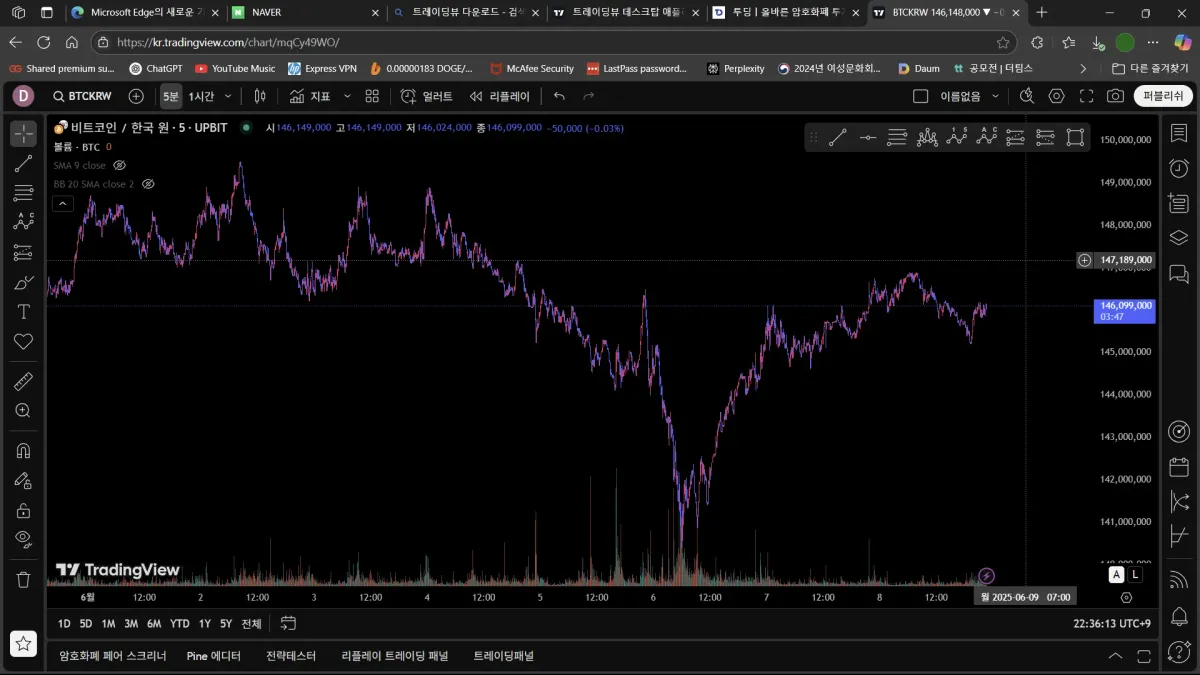1200x675 pixels.
Task: Pick the rectangle tool in floating toolbar
Action: [1075, 138]
